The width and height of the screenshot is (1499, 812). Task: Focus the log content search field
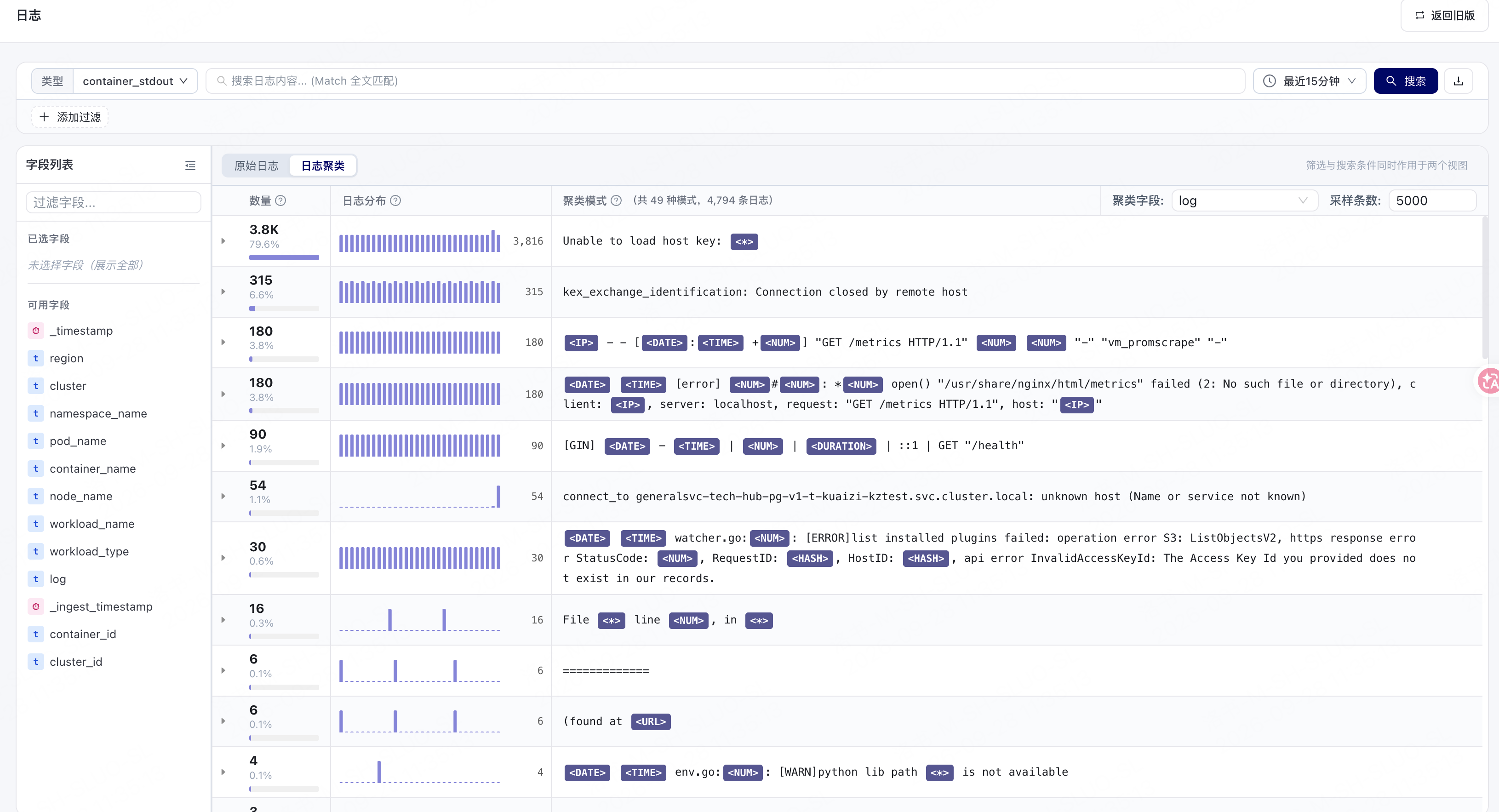[x=725, y=81]
